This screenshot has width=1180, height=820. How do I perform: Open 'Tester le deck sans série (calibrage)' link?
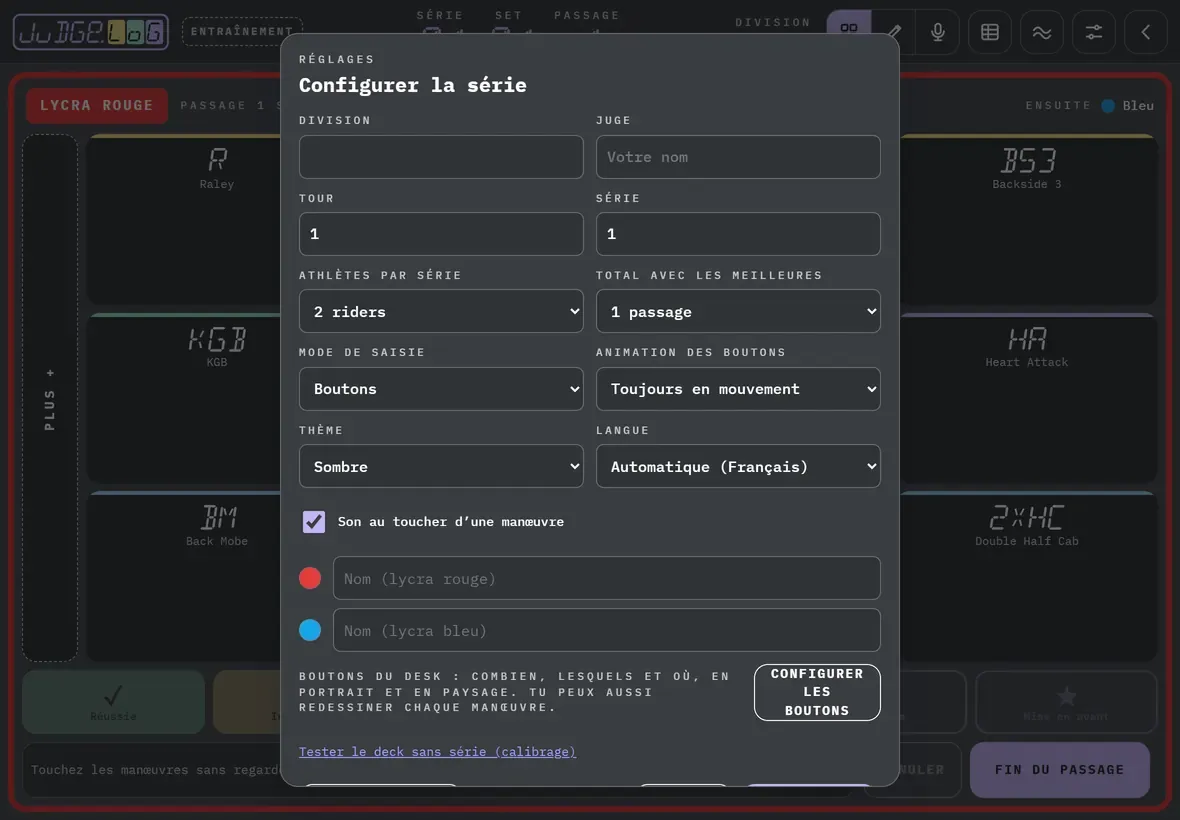point(437,752)
